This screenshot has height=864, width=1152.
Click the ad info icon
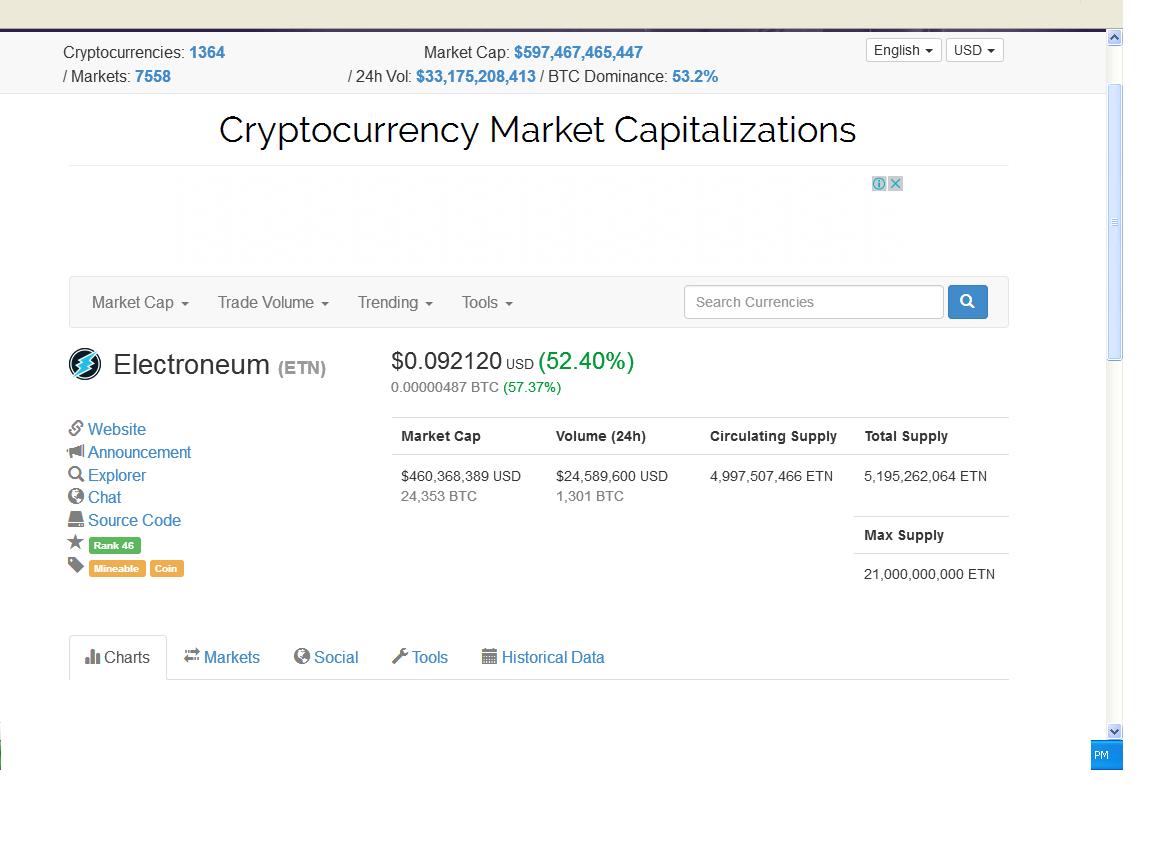(879, 184)
